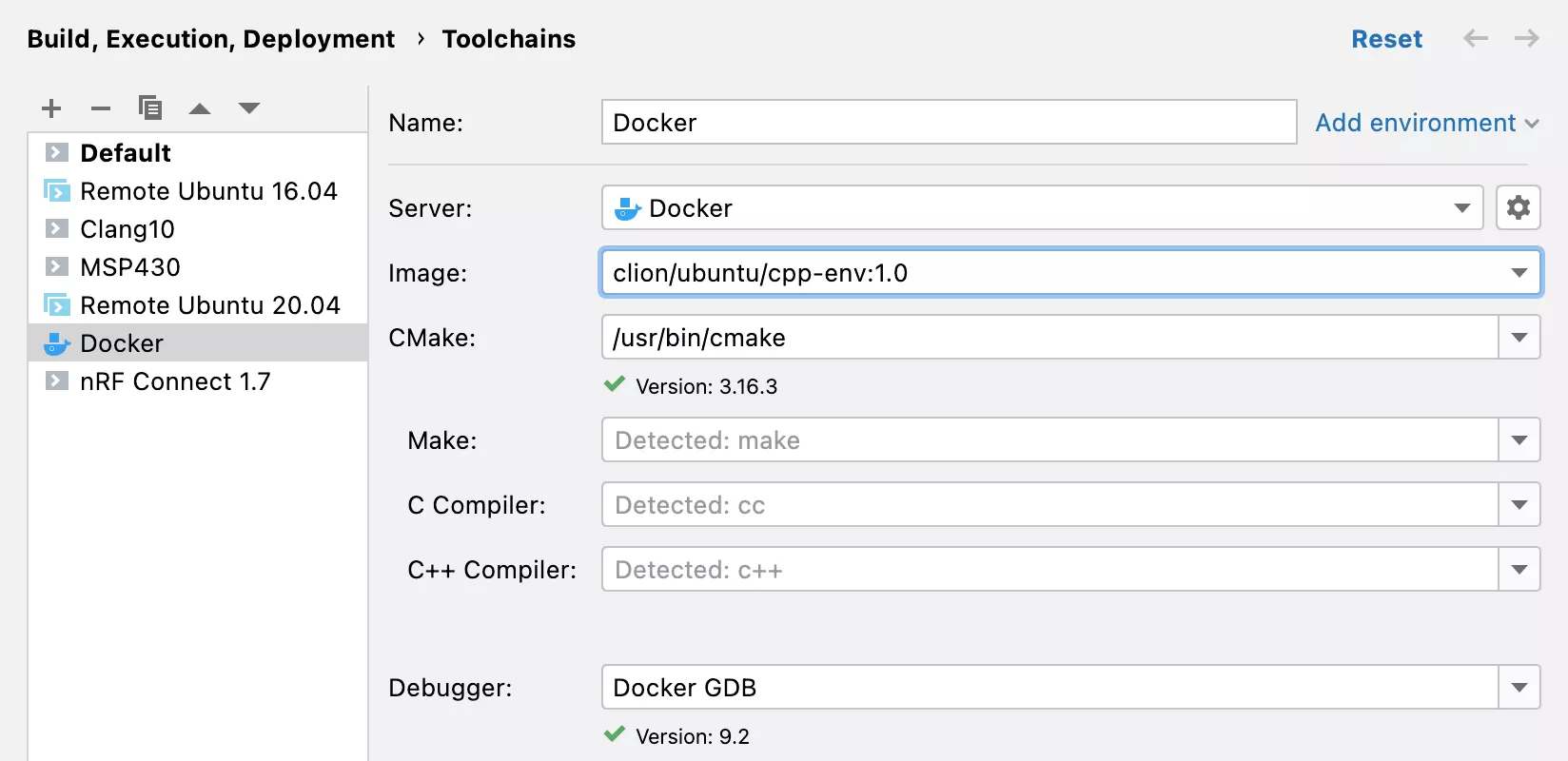Navigate back with left arrow
1568x761 pixels.
pos(1476,39)
